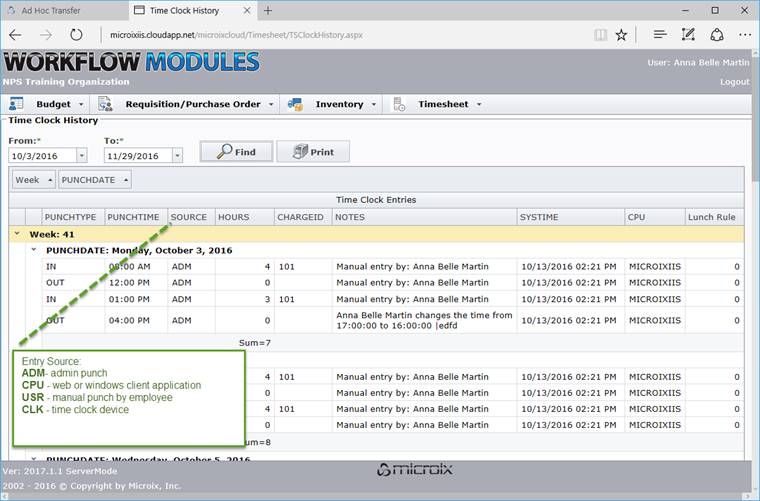Add page to favorites star icon
This screenshot has width=760, height=501.
(x=622, y=34)
